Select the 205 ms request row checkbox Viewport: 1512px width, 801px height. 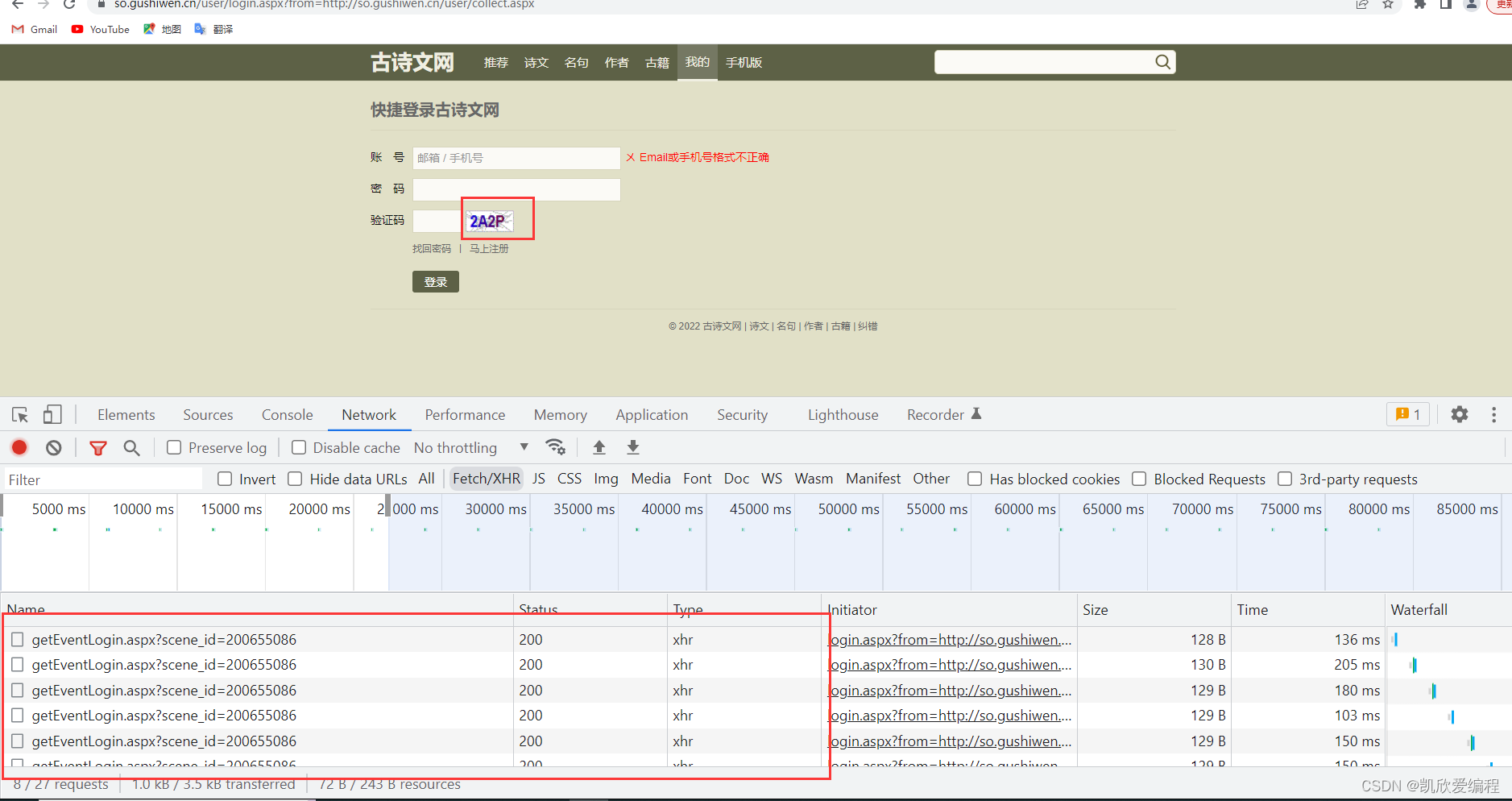pyautogui.click(x=17, y=665)
